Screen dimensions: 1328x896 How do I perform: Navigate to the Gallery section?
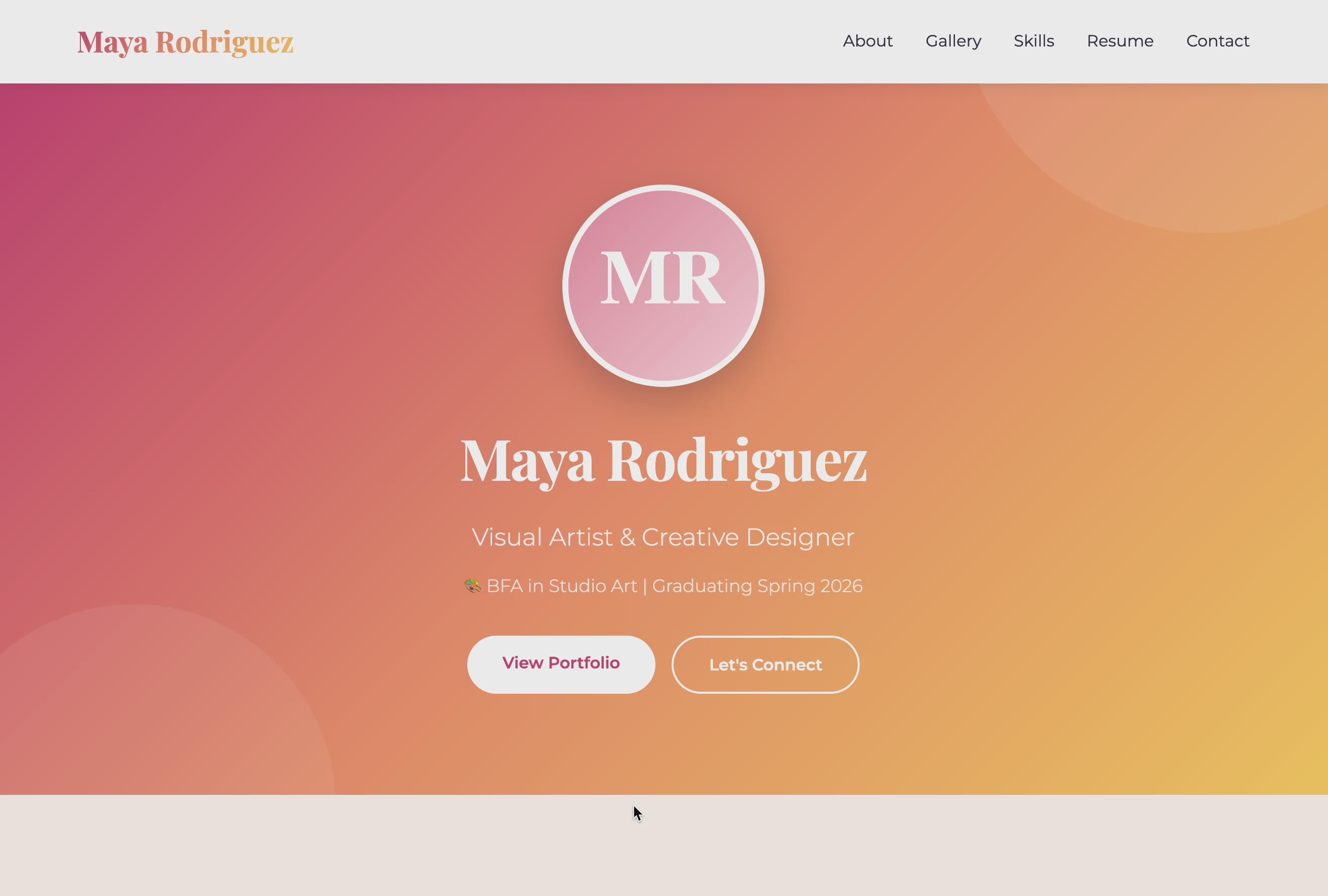[953, 40]
